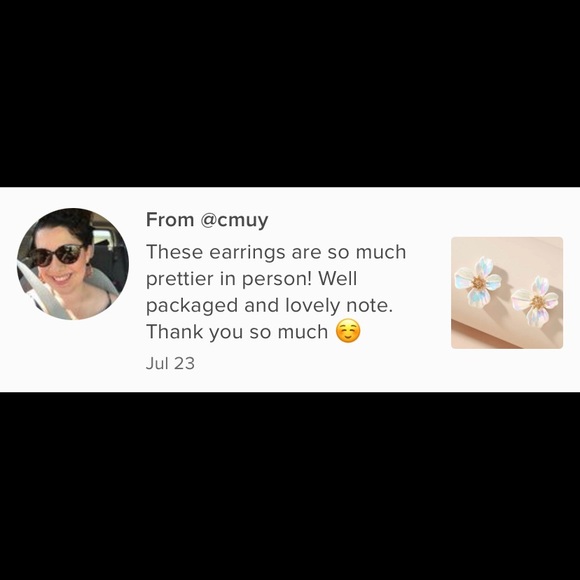This screenshot has height=580, width=580.
Task: Click the word packaged in the review
Action: point(192,307)
